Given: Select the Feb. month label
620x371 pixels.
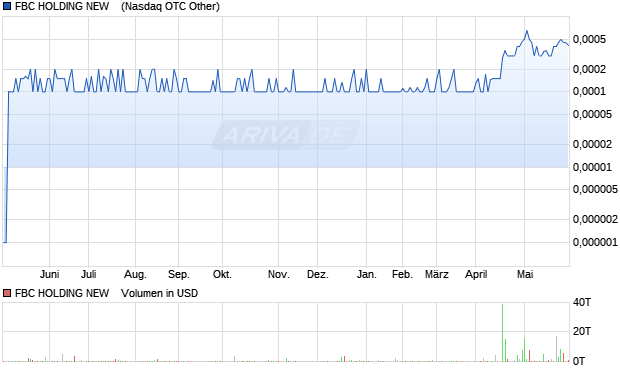Looking at the screenshot, I should 403,274.
